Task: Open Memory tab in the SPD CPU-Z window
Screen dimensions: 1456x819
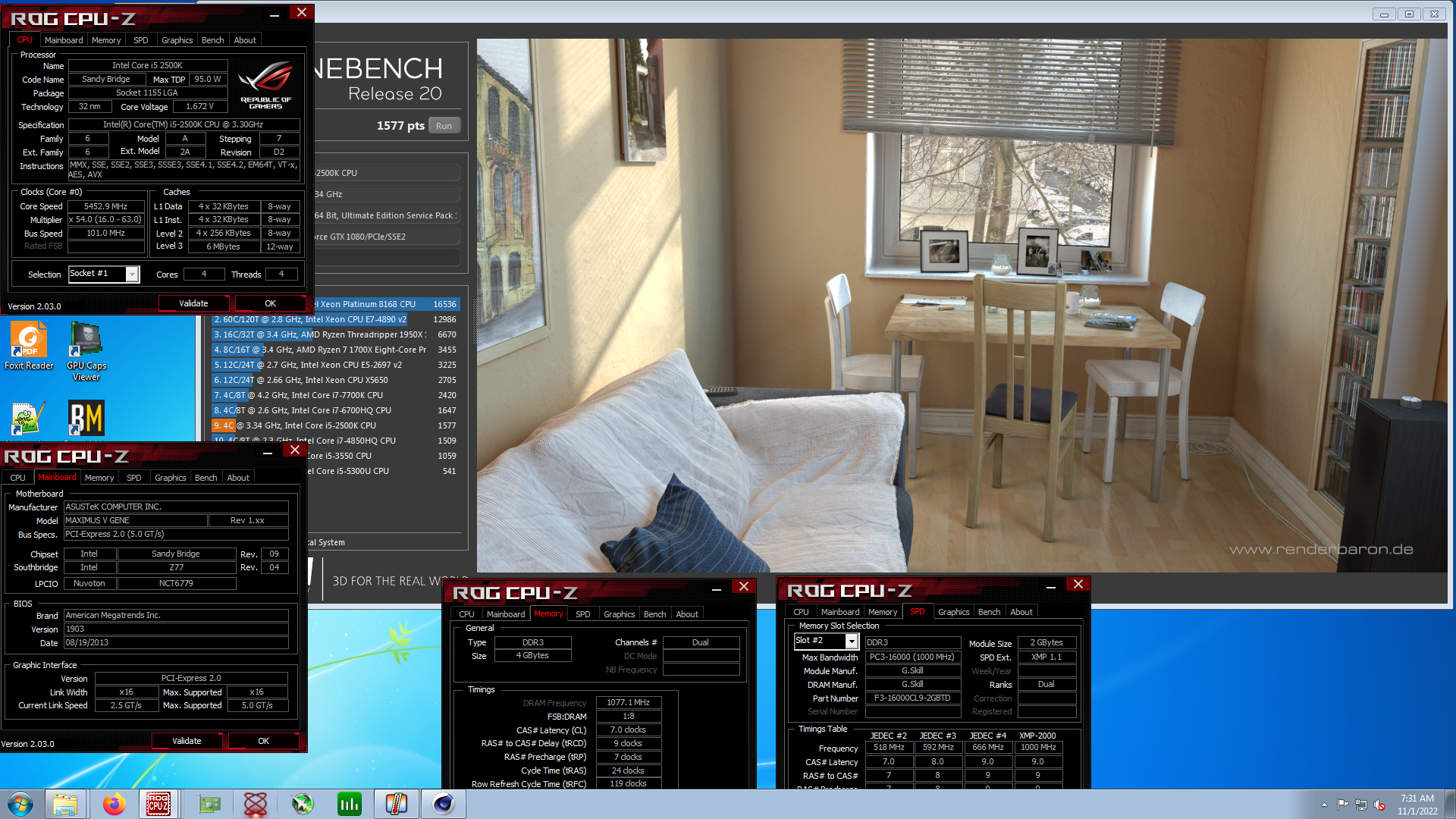Action: (x=883, y=612)
